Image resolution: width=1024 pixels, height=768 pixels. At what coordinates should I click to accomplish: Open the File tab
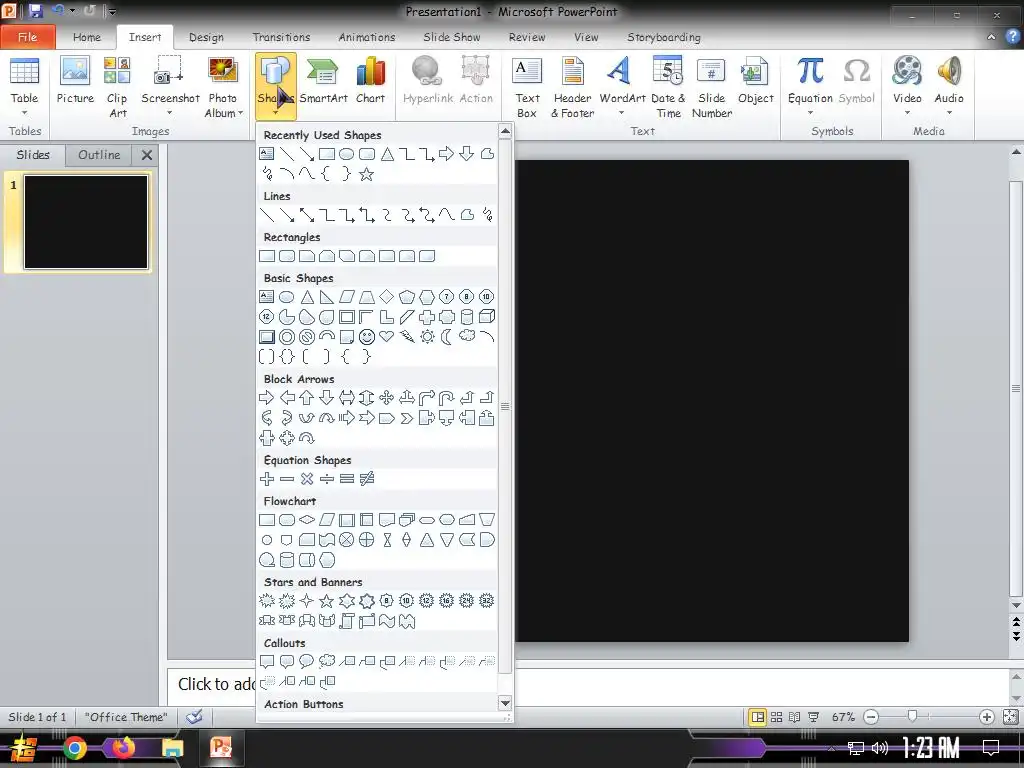[27, 37]
